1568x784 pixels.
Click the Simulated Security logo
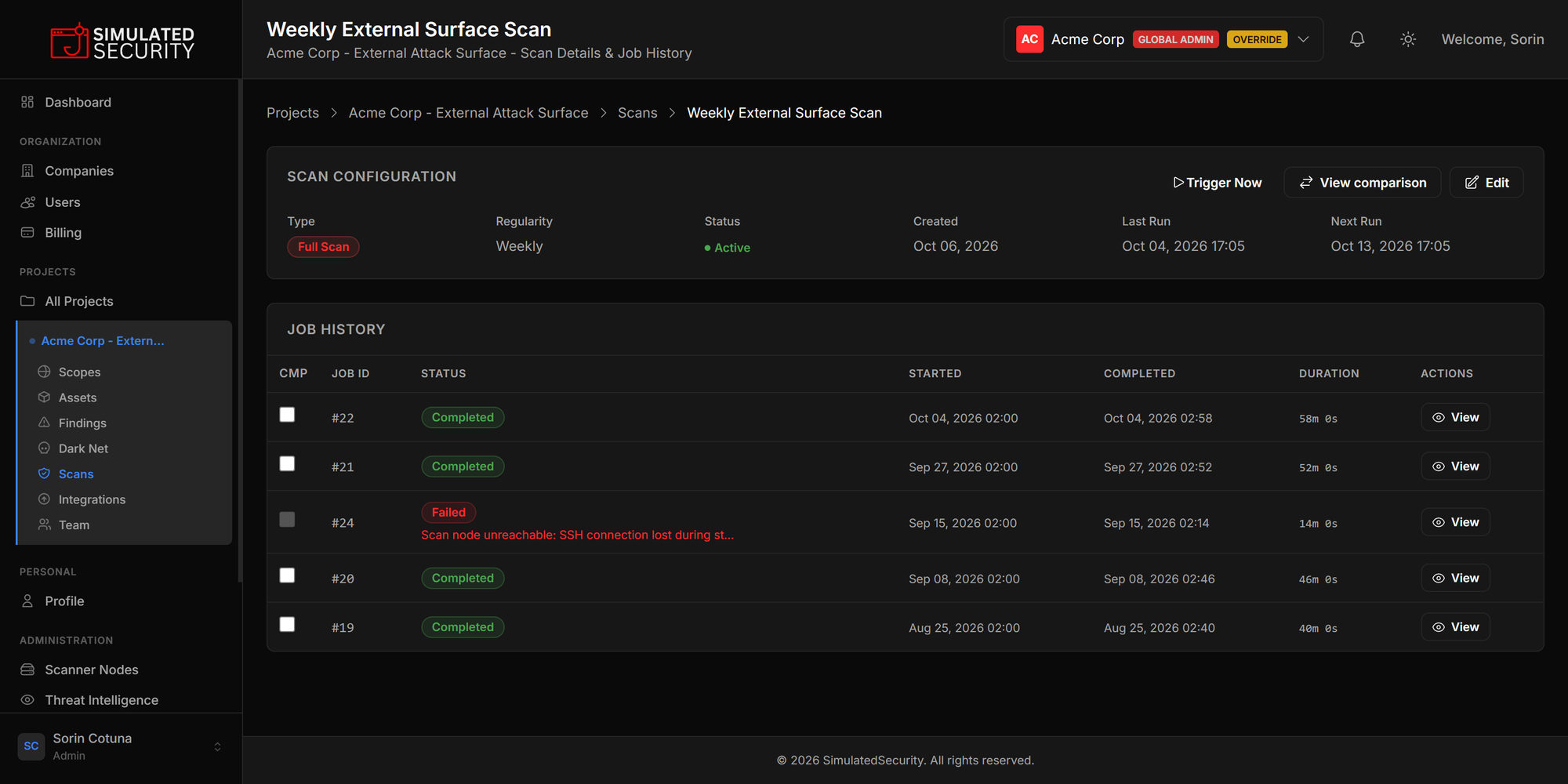(122, 42)
